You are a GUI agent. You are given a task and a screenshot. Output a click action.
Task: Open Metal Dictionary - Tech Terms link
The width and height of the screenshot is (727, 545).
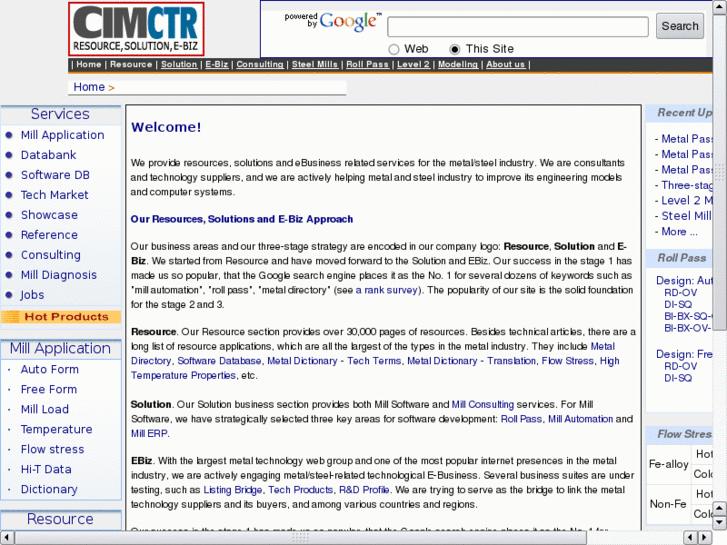point(334,361)
